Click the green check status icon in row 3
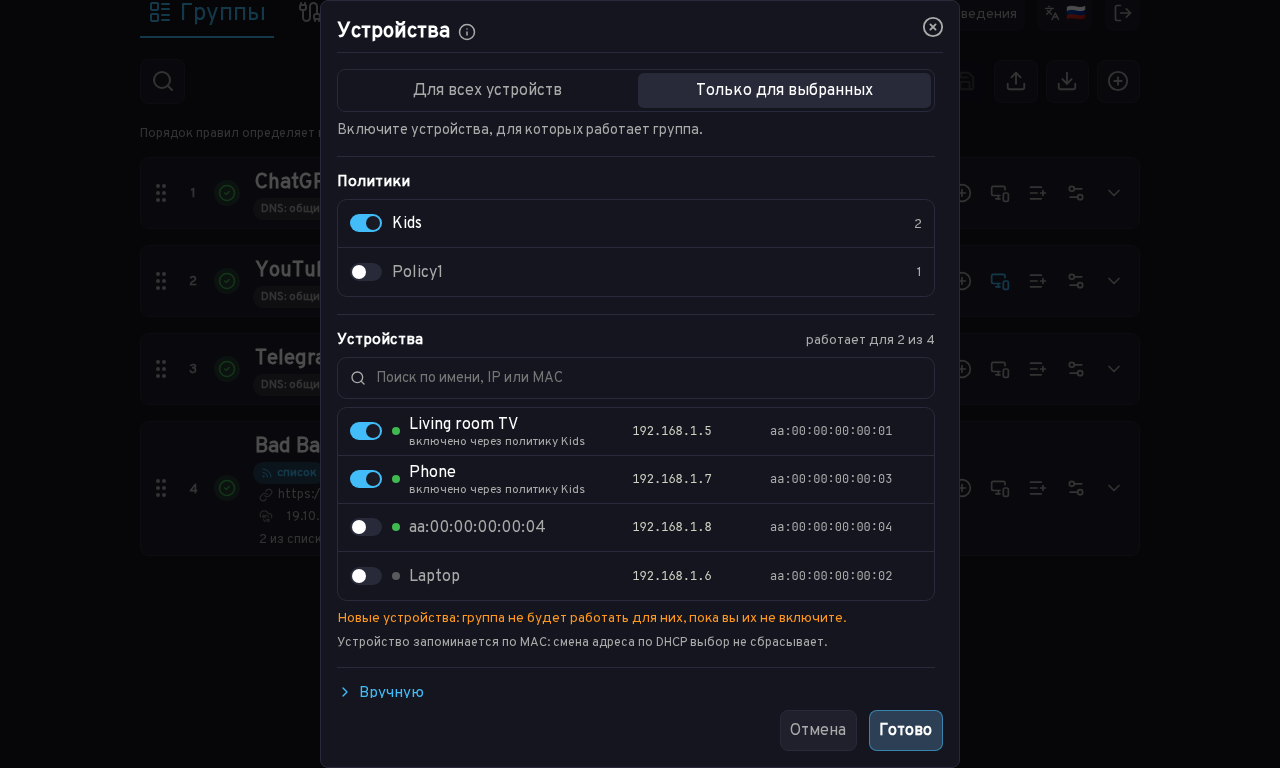Image resolution: width=1280 pixels, height=768 pixels. pos(227,369)
